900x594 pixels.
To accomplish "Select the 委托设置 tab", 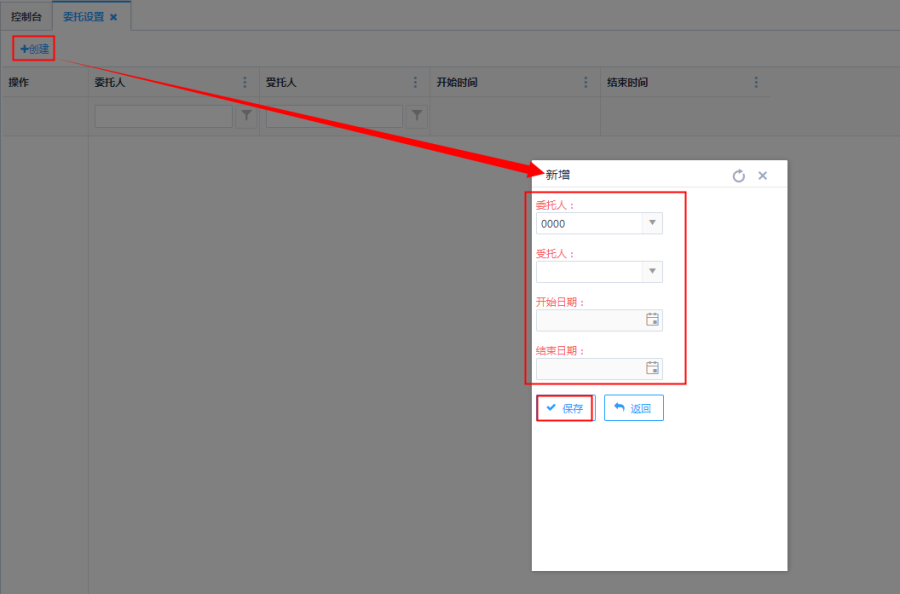I will pos(83,17).
